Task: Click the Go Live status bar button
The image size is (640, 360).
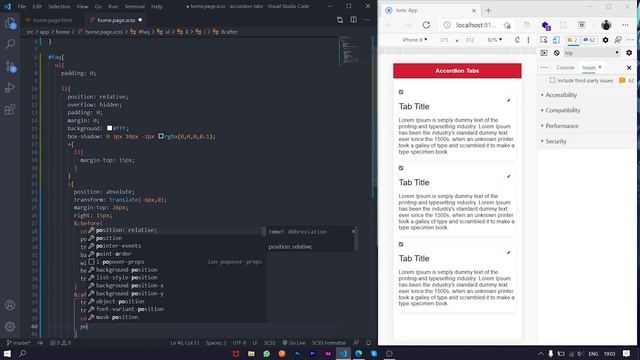Action: (294, 343)
